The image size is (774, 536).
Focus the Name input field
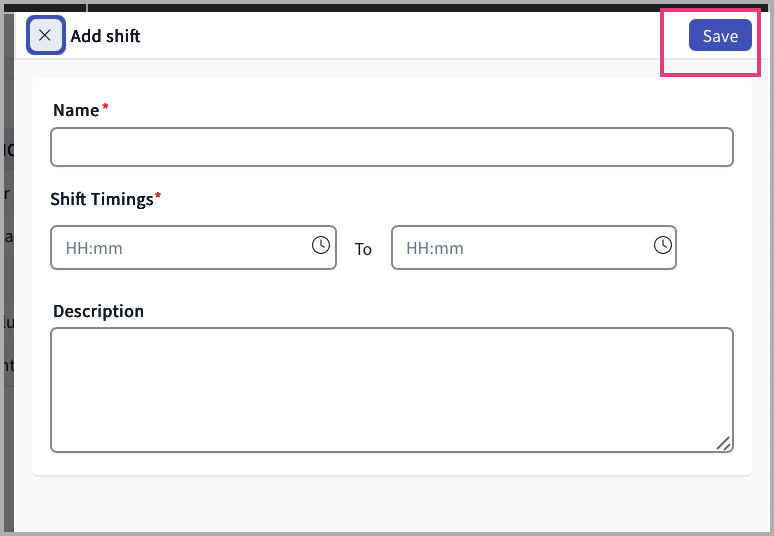click(x=391, y=147)
